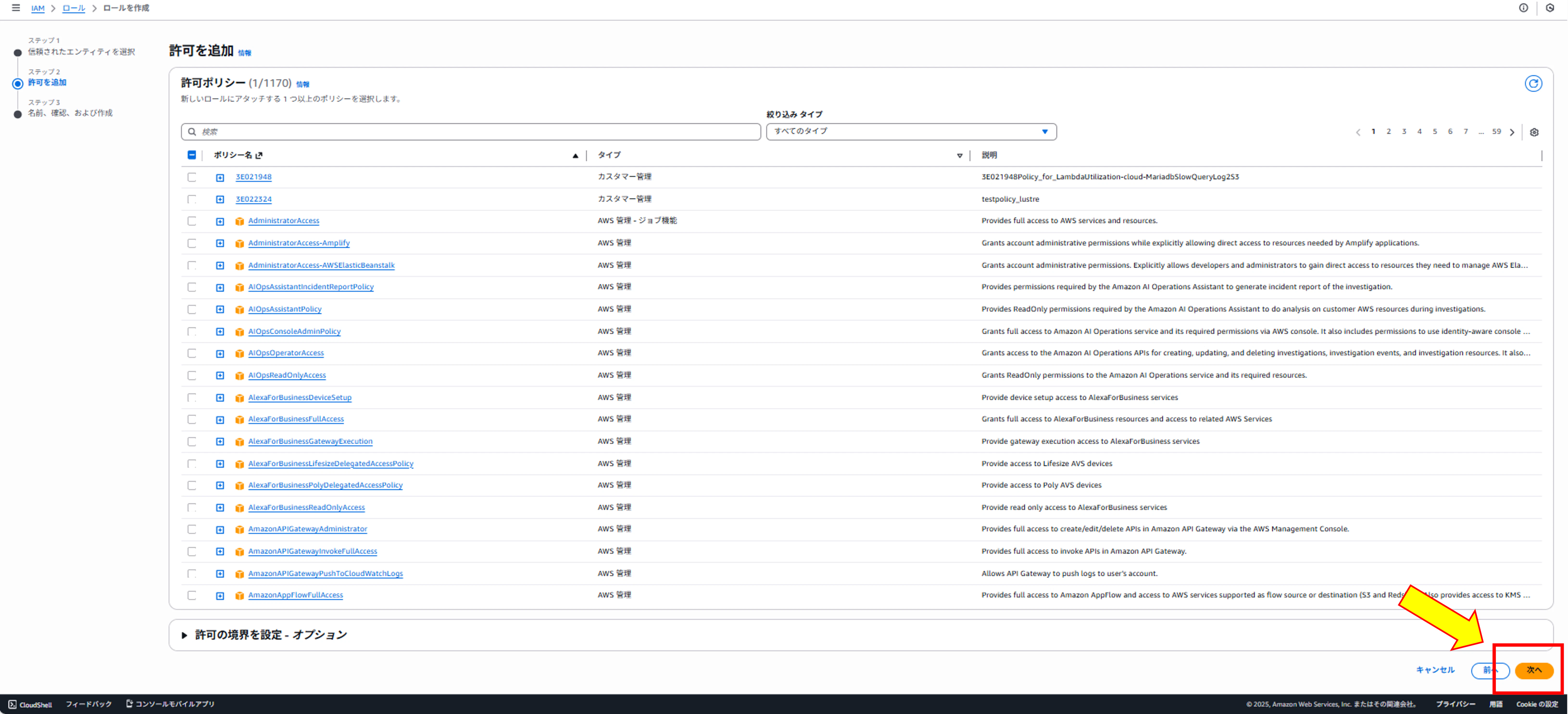1568x714 pixels.
Task: Sort by ポリシー名 ascending arrow
Action: pos(575,156)
